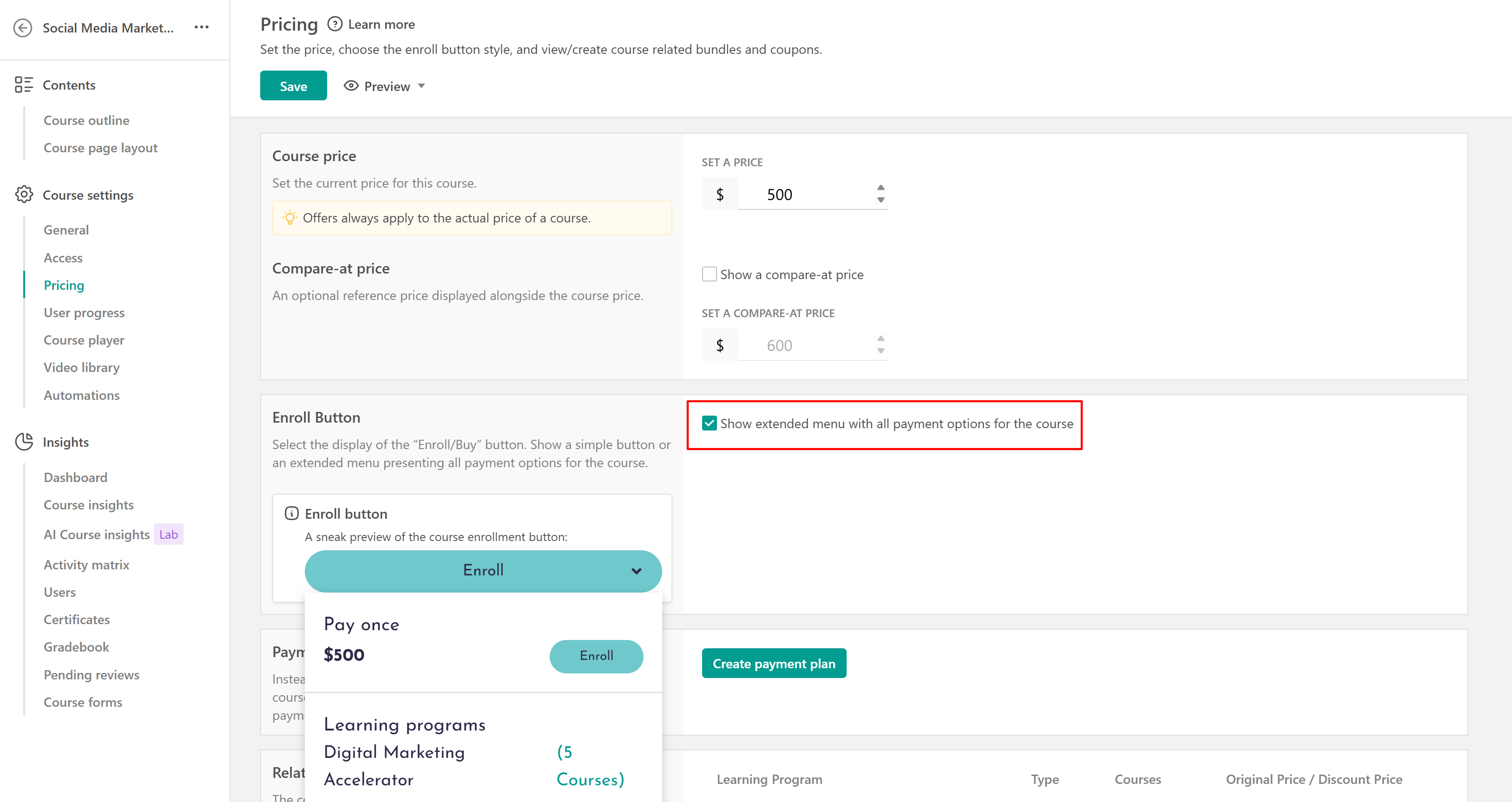
Task: Uncheck Show extended menu with payment options
Action: click(x=709, y=423)
